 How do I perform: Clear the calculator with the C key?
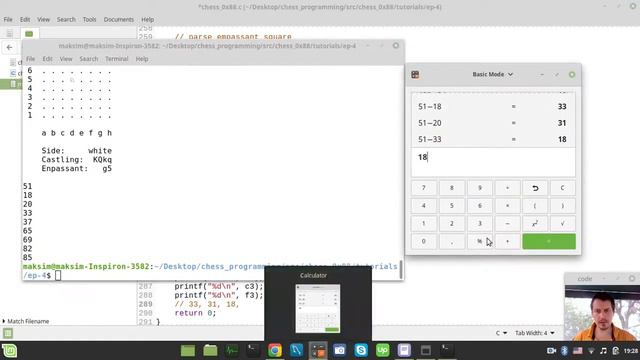click(562, 188)
